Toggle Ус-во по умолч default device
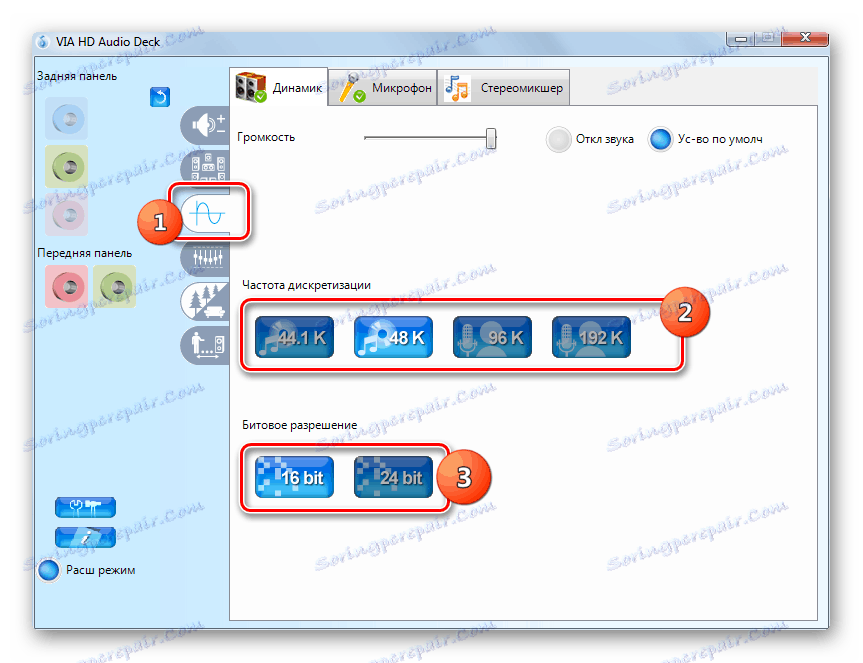The image size is (863, 663). 660,139
